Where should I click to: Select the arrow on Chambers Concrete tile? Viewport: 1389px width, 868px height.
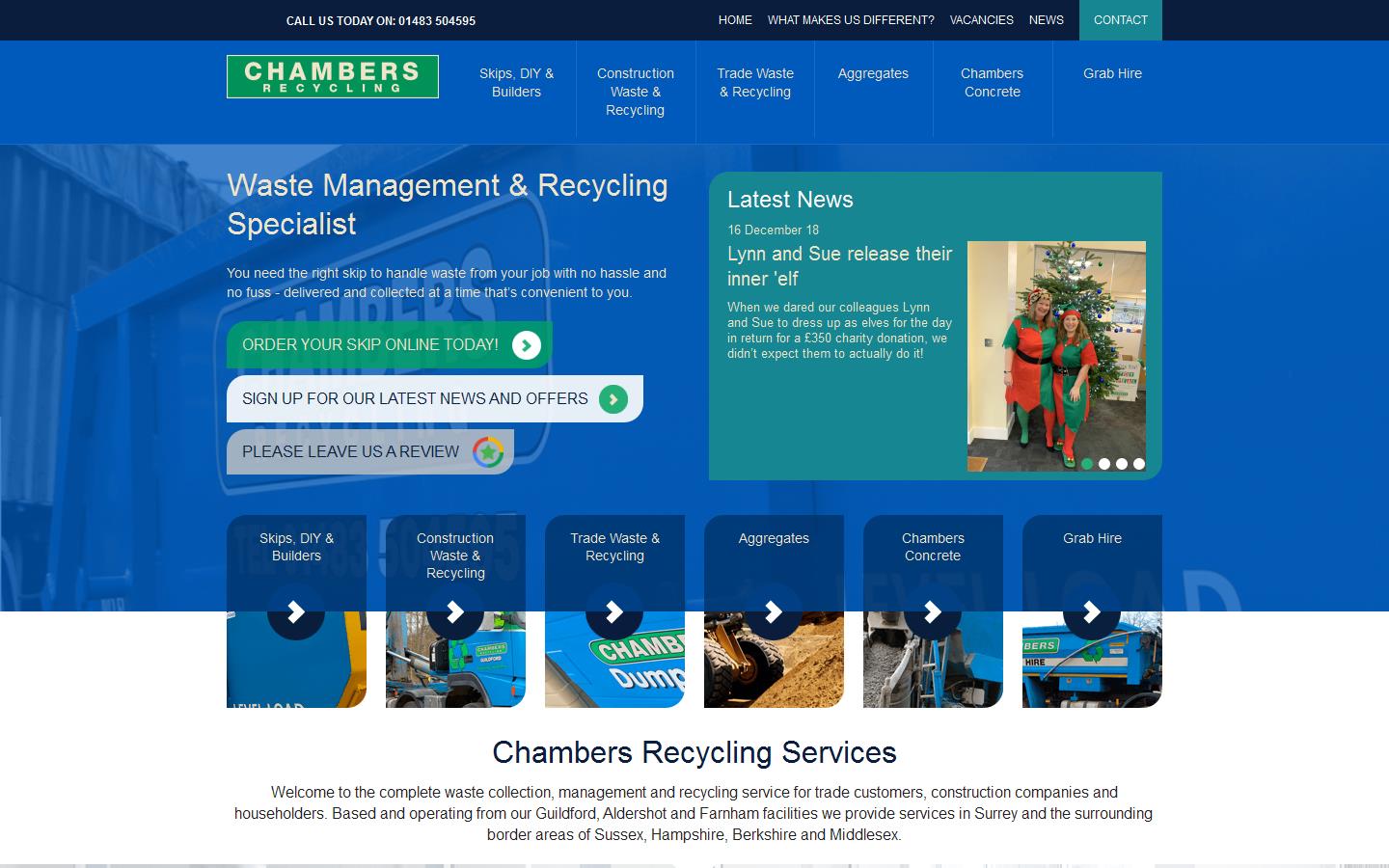click(933, 611)
